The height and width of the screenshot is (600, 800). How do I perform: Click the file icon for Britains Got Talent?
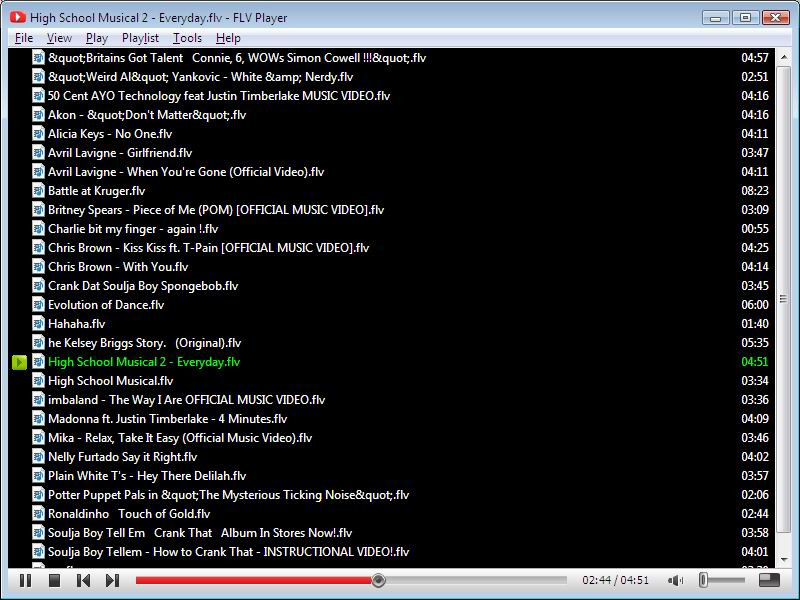38,58
